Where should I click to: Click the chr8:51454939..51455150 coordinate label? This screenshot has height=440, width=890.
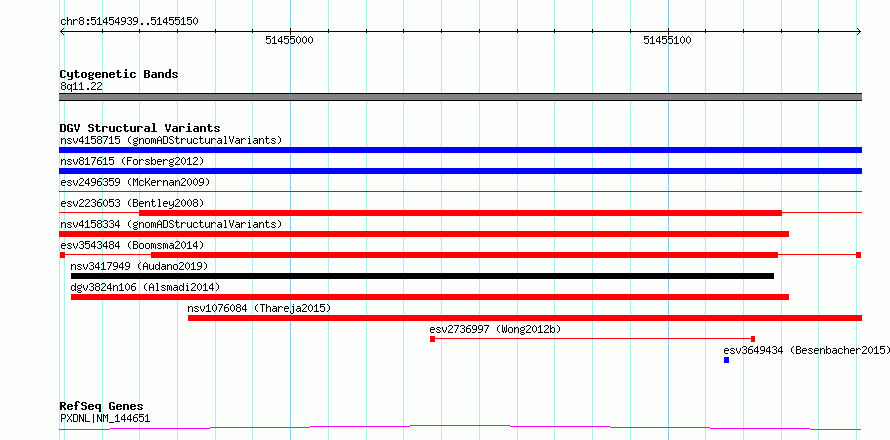[x=129, y=22]
